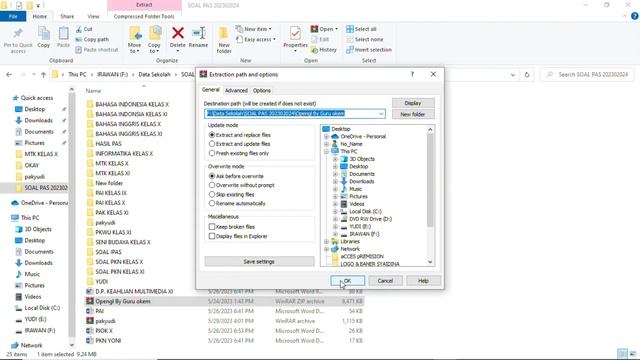Screen dimensions: 640x360
Task: Click the New folder ribbon icon
Action: 224,33
